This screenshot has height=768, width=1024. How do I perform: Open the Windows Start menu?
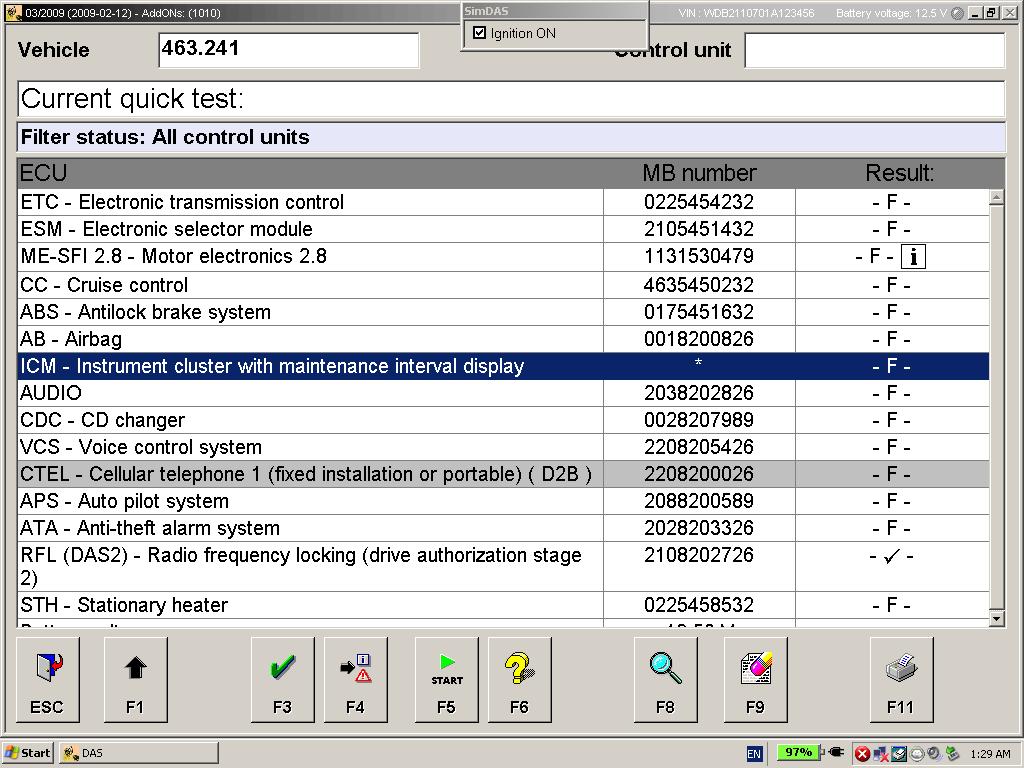pos(28,753)
